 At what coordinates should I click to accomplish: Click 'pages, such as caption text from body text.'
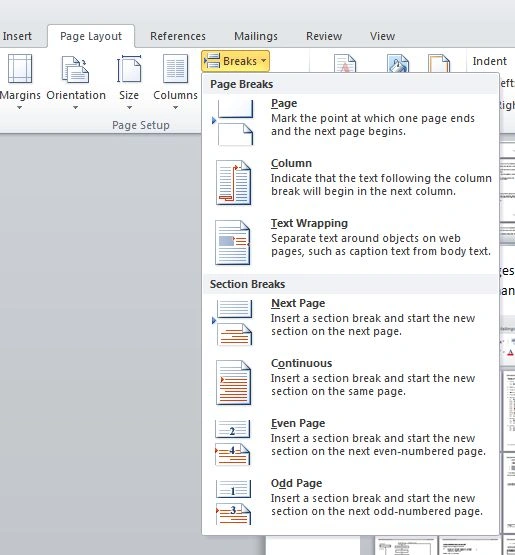(381, 252)
